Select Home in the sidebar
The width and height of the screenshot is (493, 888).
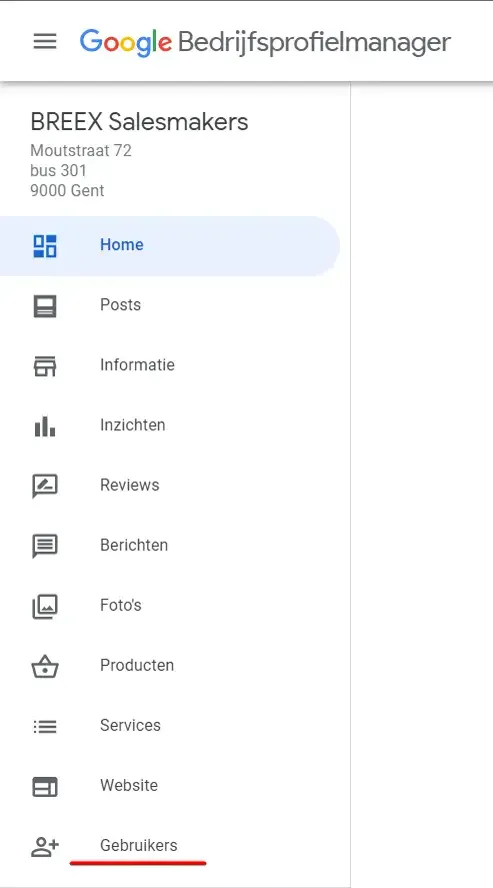point(169,246)
